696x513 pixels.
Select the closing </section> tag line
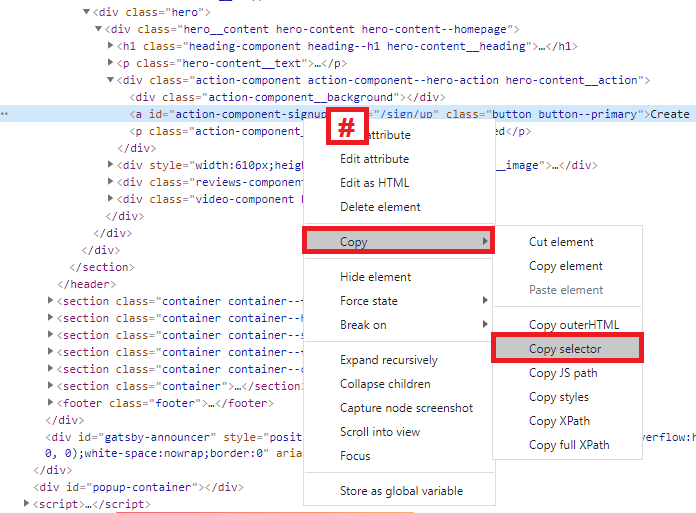tap(102, 267)
